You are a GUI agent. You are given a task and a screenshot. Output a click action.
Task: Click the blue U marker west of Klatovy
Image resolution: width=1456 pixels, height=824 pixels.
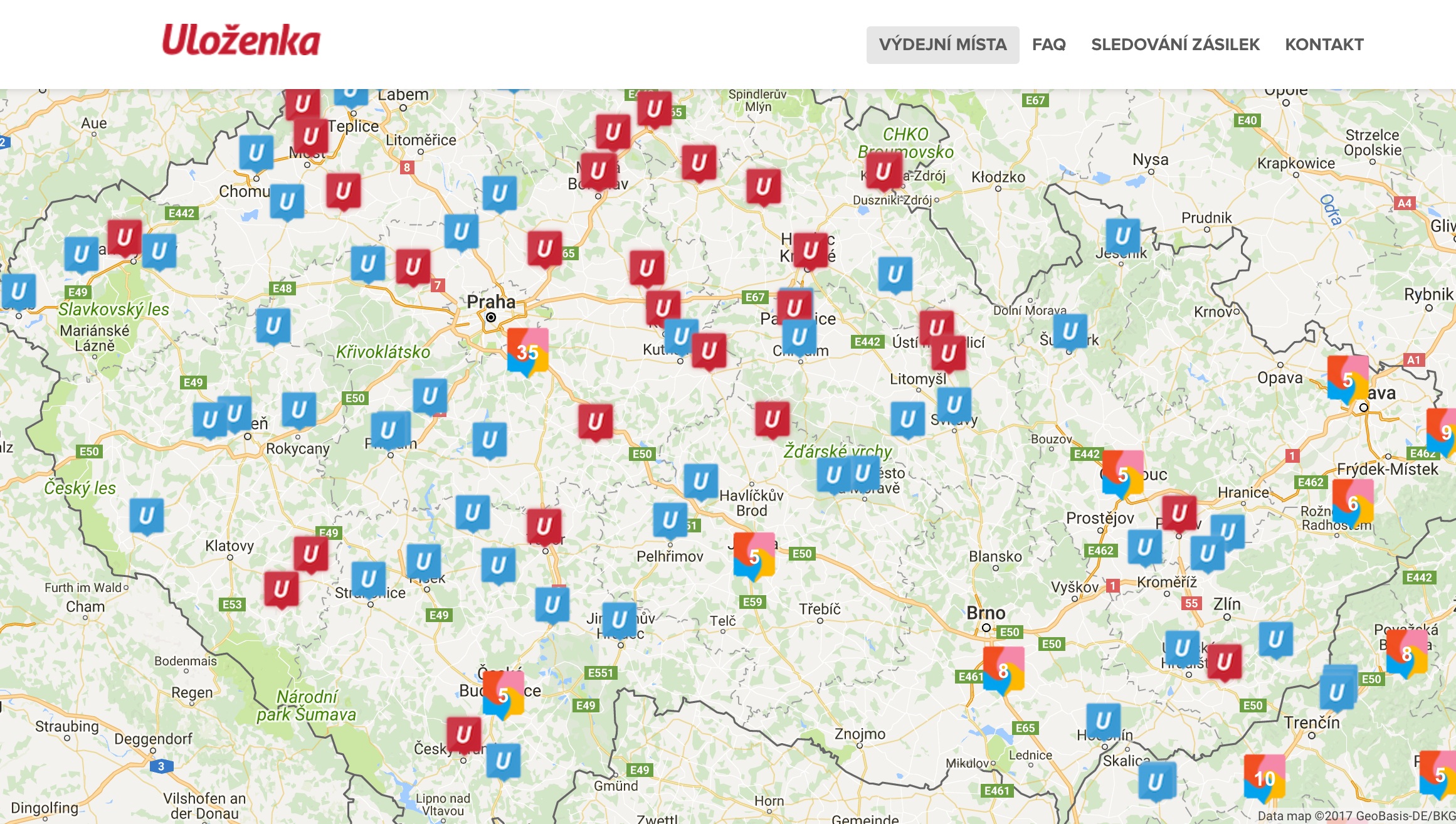pyautogui.click(x=146, y=517)
